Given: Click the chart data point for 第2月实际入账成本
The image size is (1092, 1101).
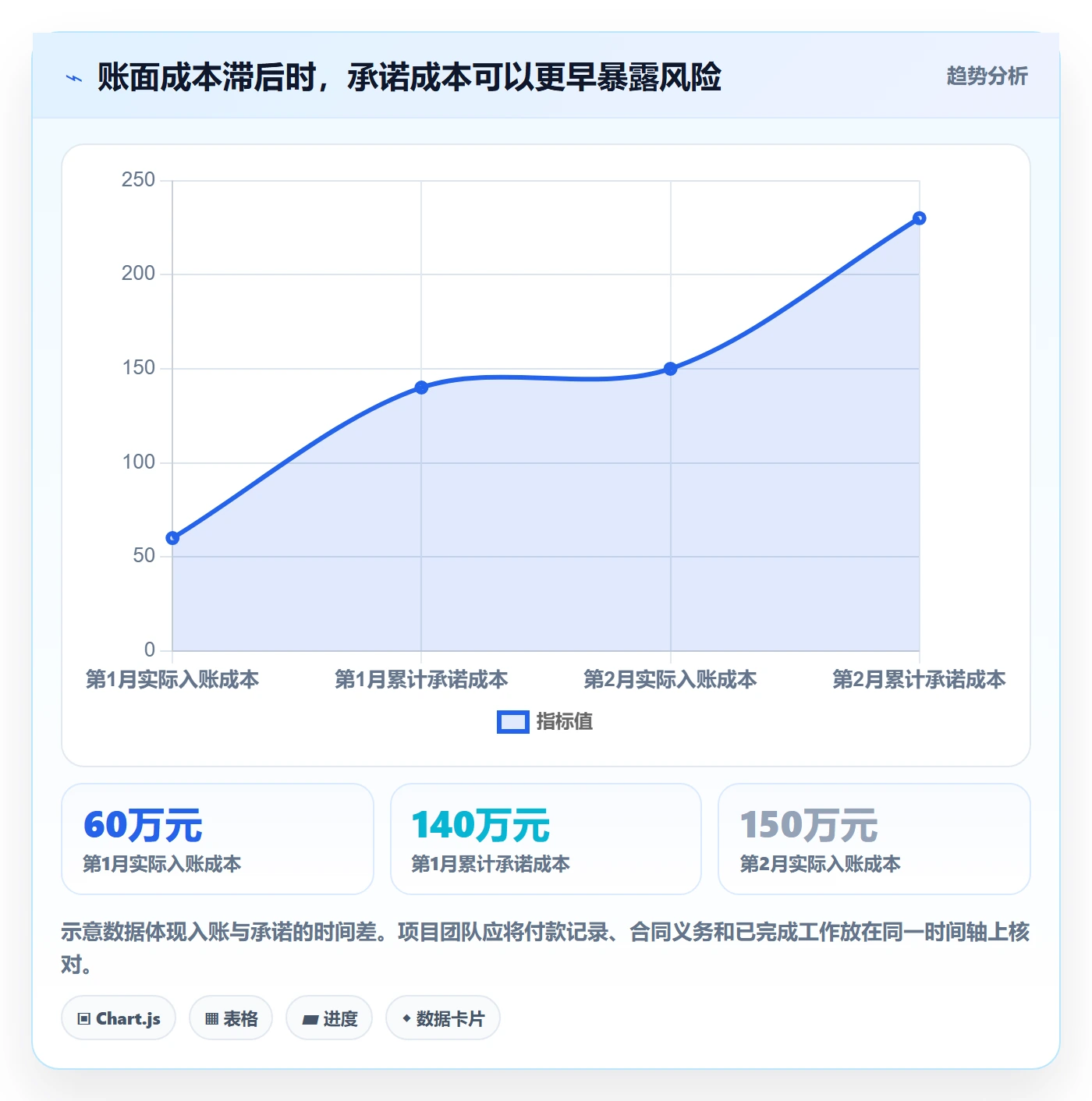Looking at the screenshot, I should [x=671, y=369].
